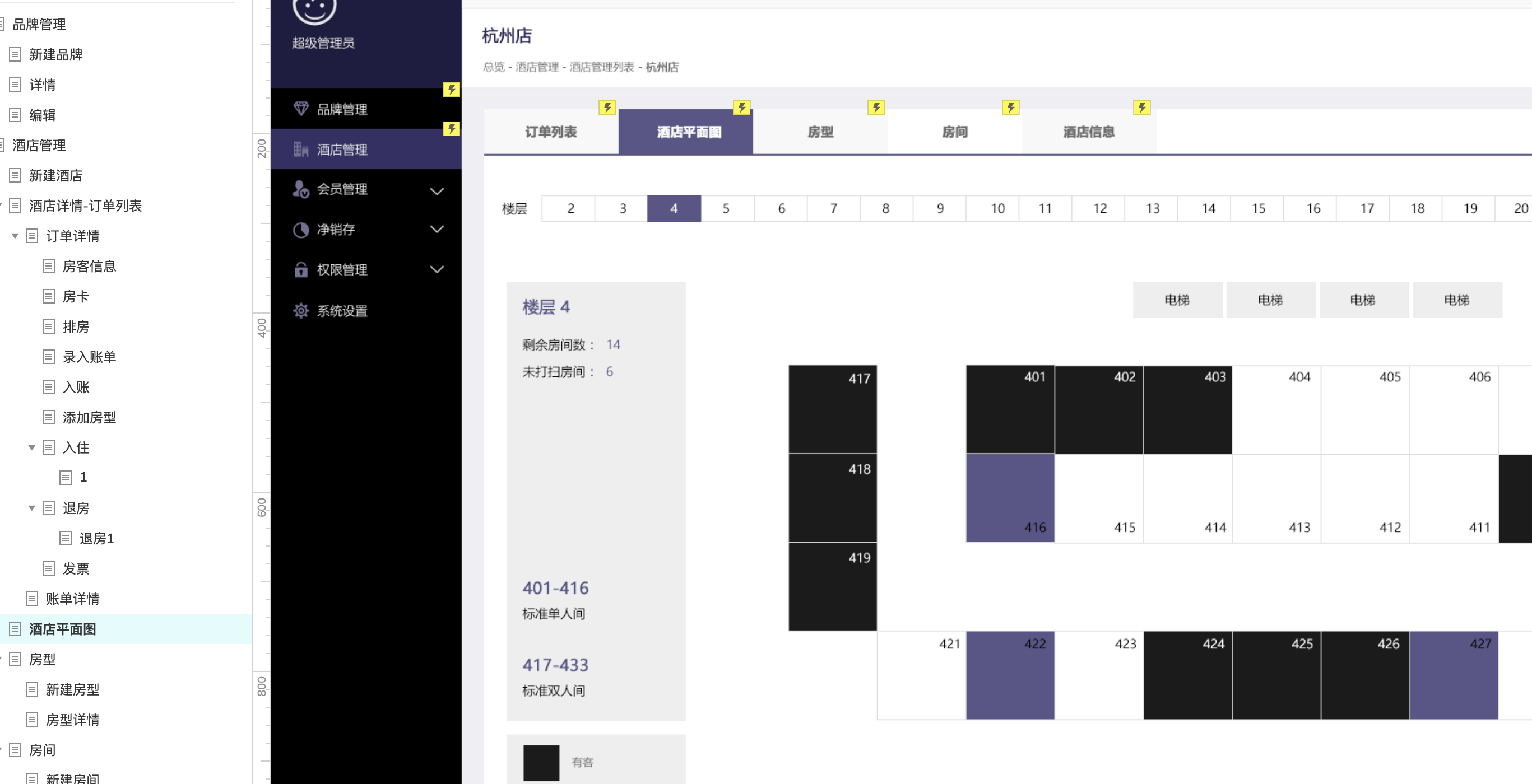Click 酒店管理 in the breadcrumb
Viewport: 1532px width, 784px height.
coord(537,67)
